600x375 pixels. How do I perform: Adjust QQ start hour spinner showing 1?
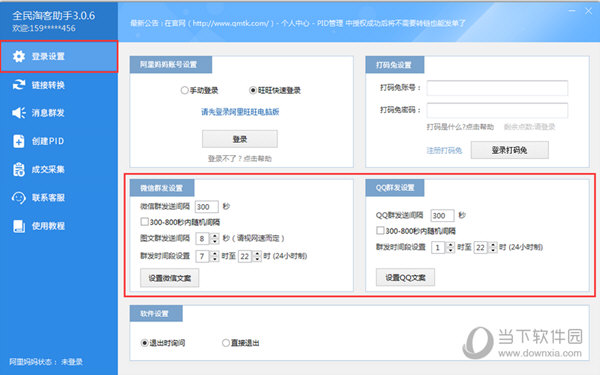pos(451,247)
